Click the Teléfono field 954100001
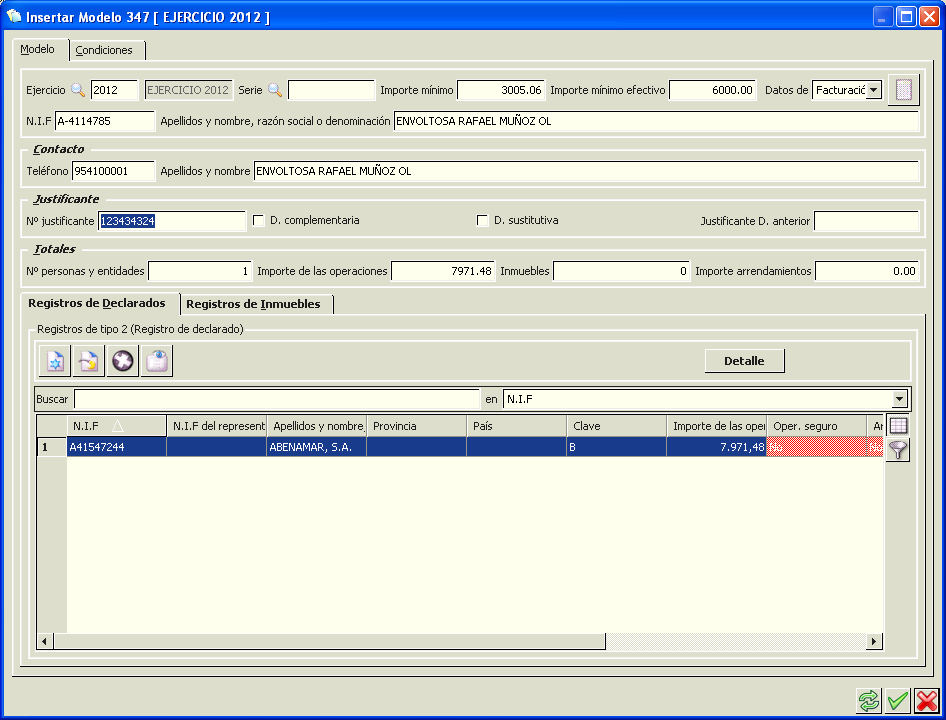 click(x=113, y=171)
